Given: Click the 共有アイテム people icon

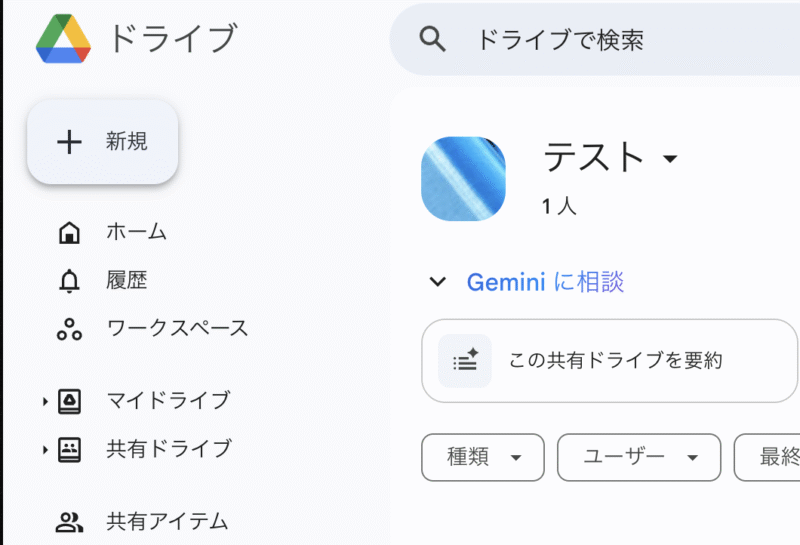Looking at the screenshot, I should pos(69,522).
